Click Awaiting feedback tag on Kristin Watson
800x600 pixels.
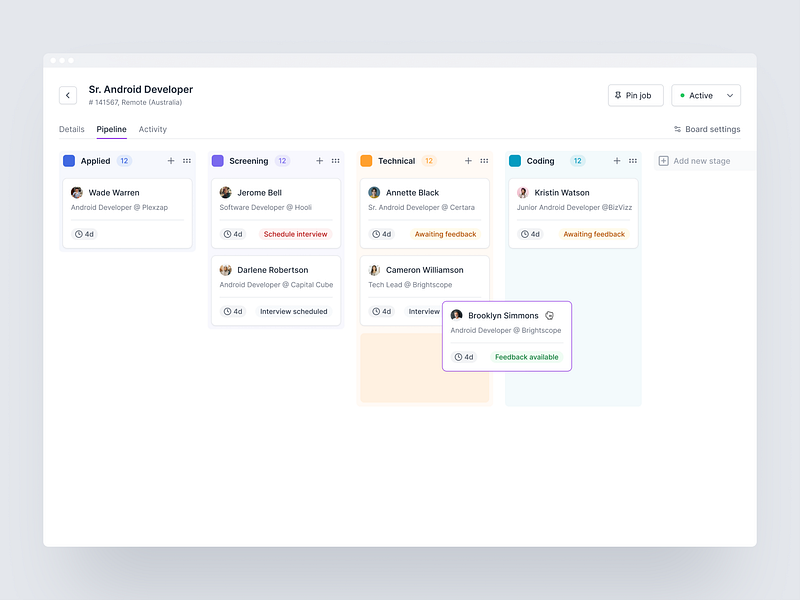[594, 234]
